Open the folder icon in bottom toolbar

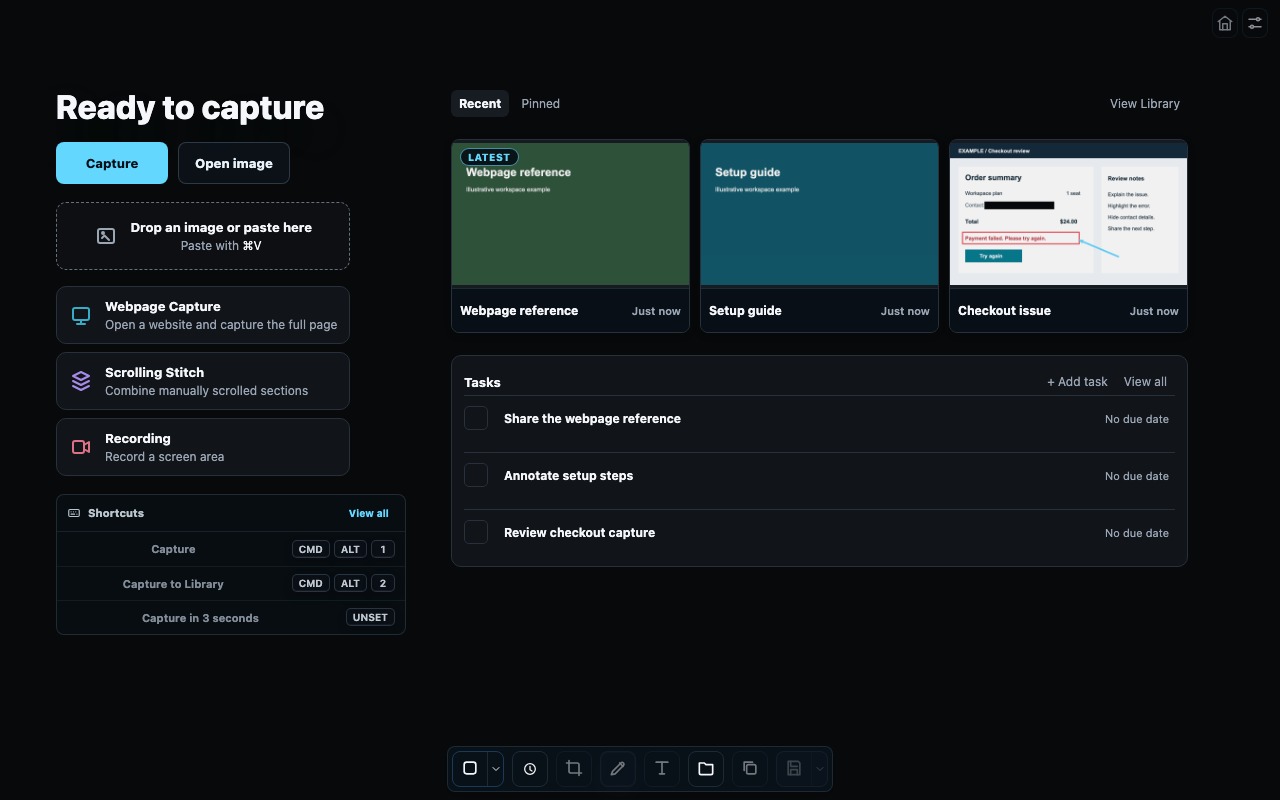706,768
